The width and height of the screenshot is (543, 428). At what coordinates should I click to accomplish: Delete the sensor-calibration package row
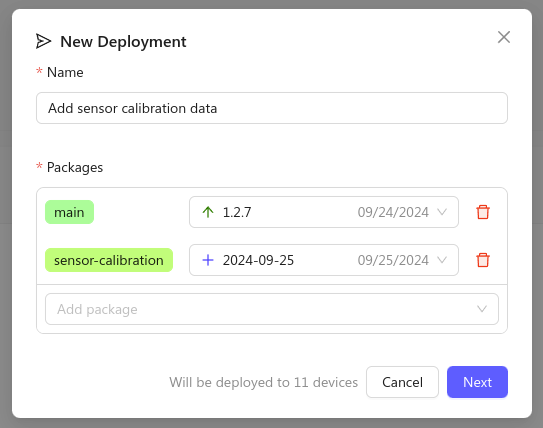483,260
